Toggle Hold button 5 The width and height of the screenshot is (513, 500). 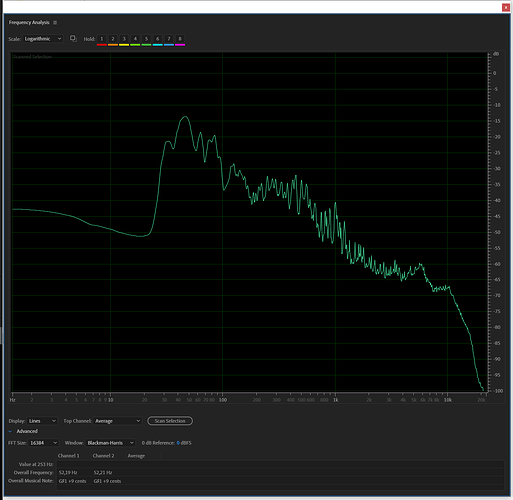tap(146, 39)
